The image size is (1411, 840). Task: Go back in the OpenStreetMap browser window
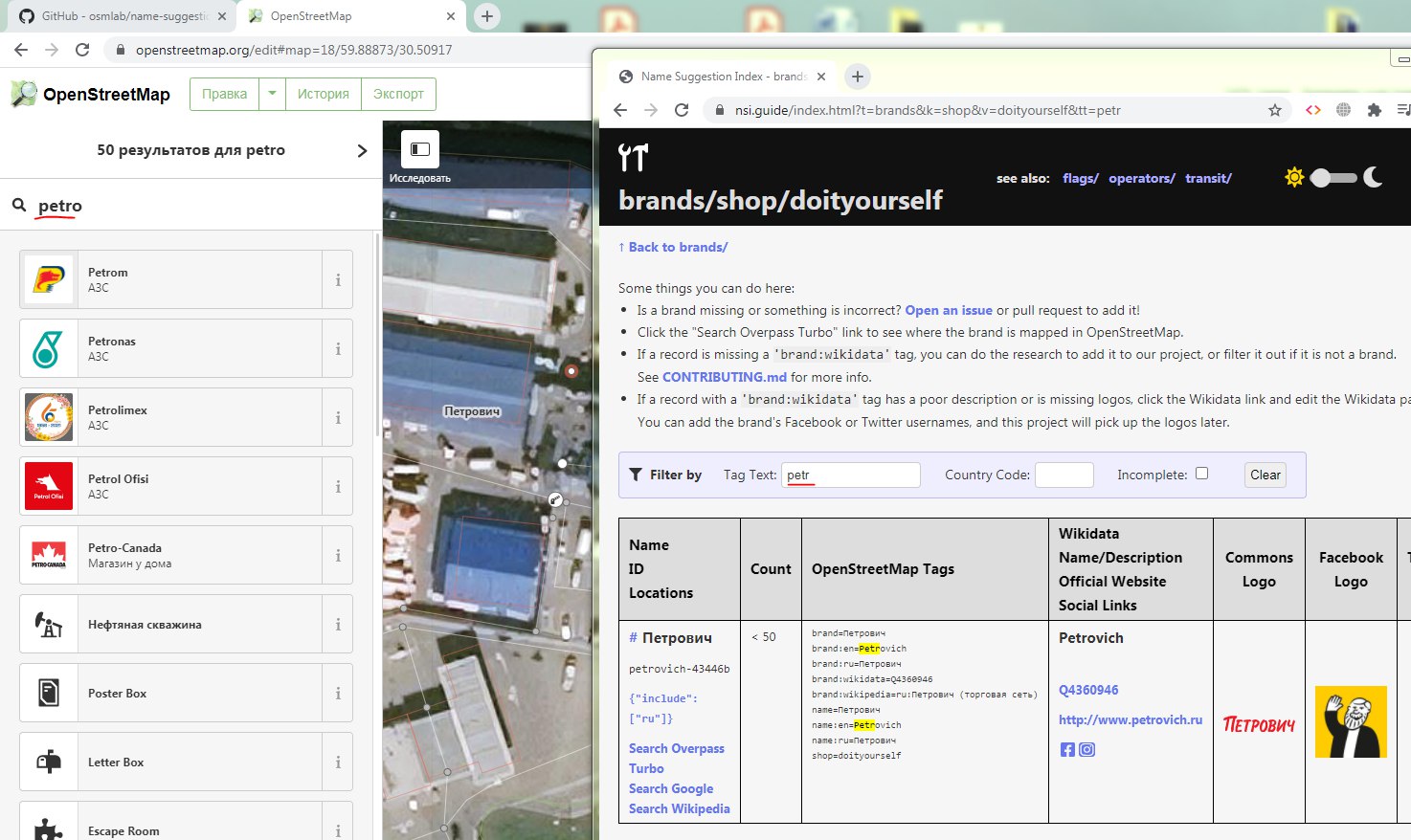[x=21, y=50]
